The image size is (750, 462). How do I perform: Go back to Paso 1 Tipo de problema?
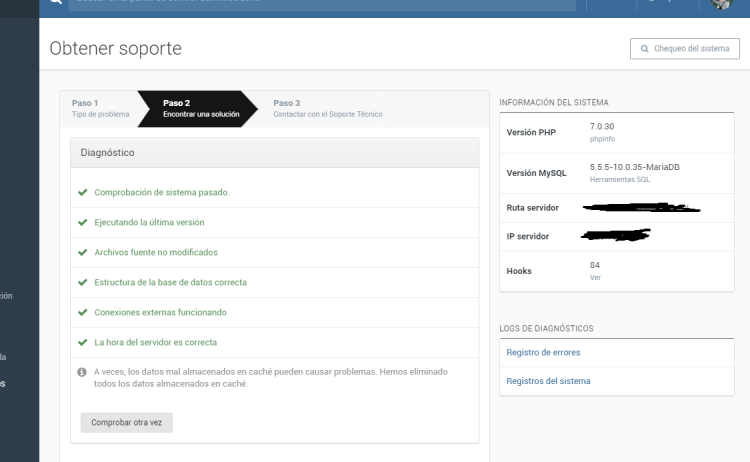point(100,109)
